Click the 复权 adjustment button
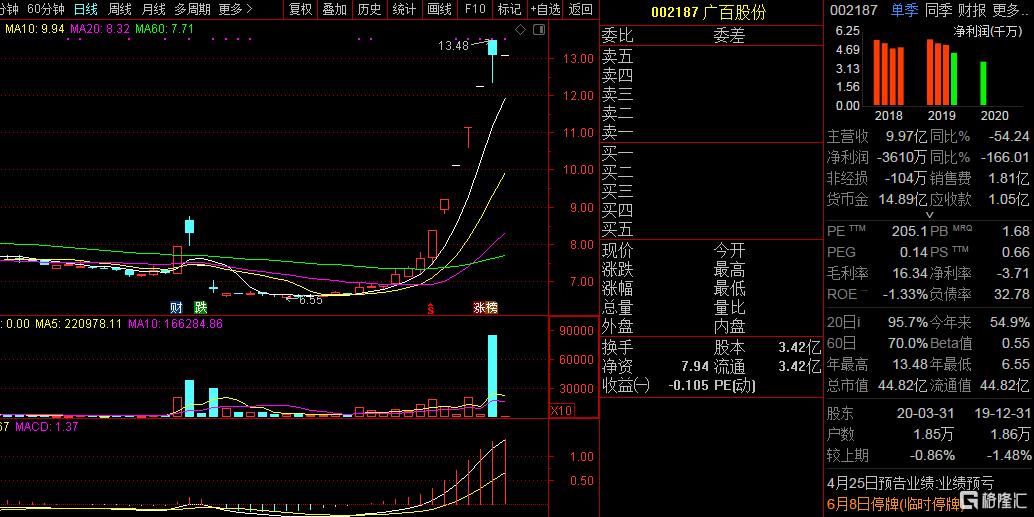Viewport: 1034px width, 517px height. 301,9
